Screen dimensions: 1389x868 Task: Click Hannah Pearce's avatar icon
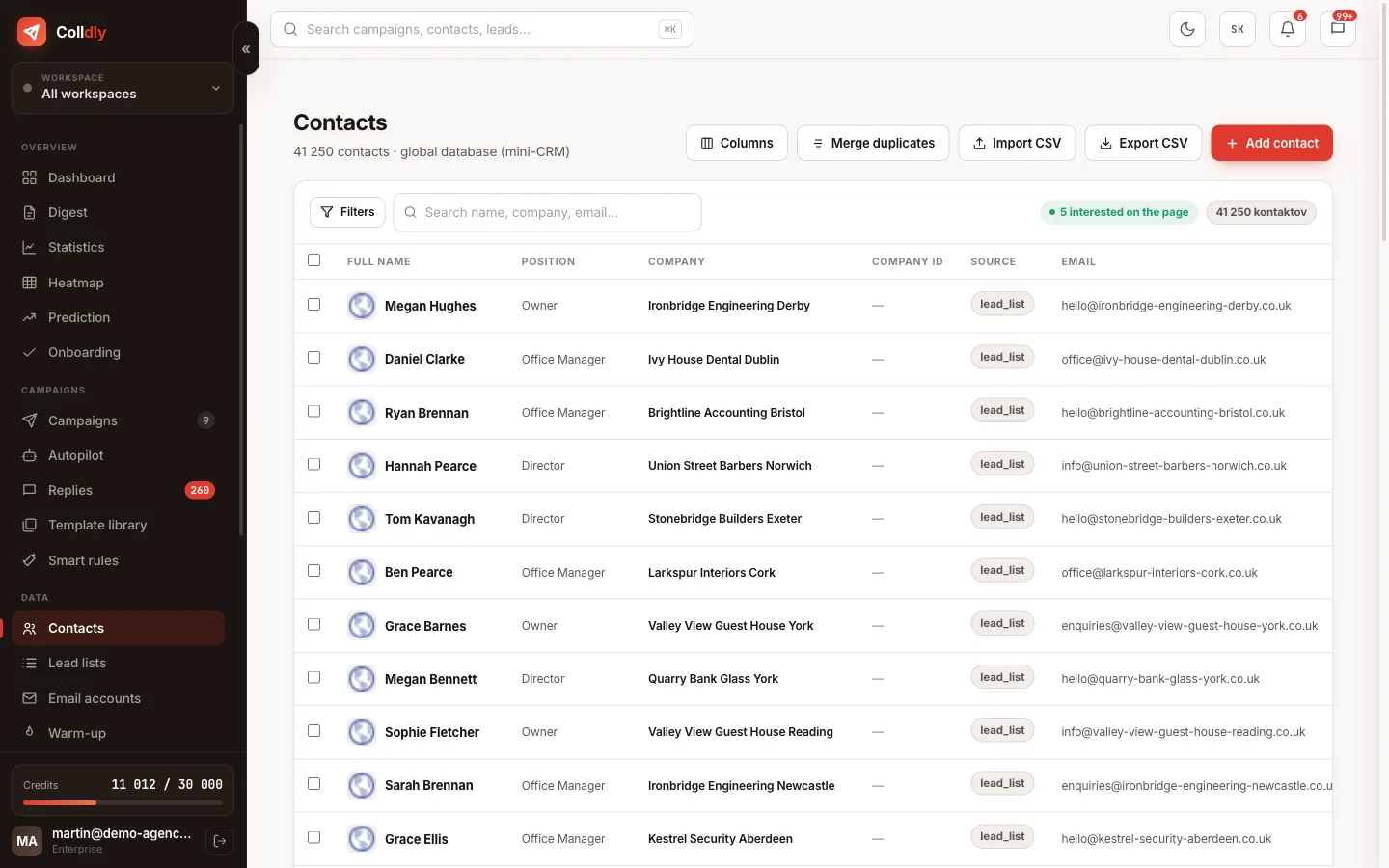(x=362, y=466)
